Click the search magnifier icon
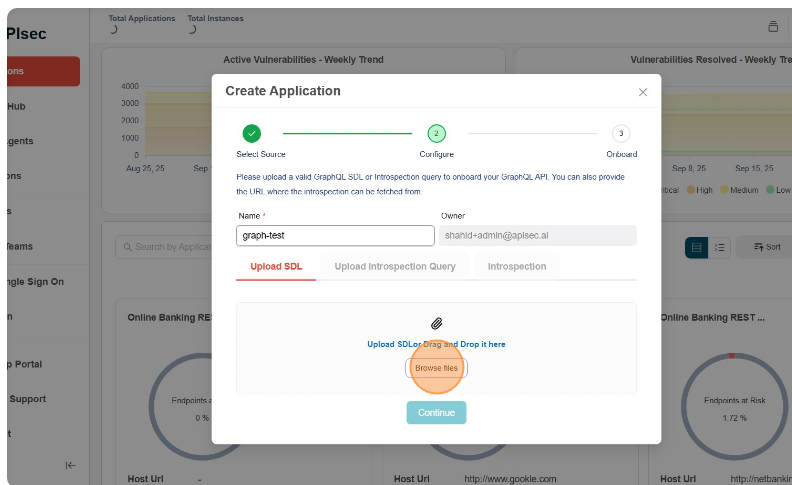This screenshot has height=485, width=792. 125,247
